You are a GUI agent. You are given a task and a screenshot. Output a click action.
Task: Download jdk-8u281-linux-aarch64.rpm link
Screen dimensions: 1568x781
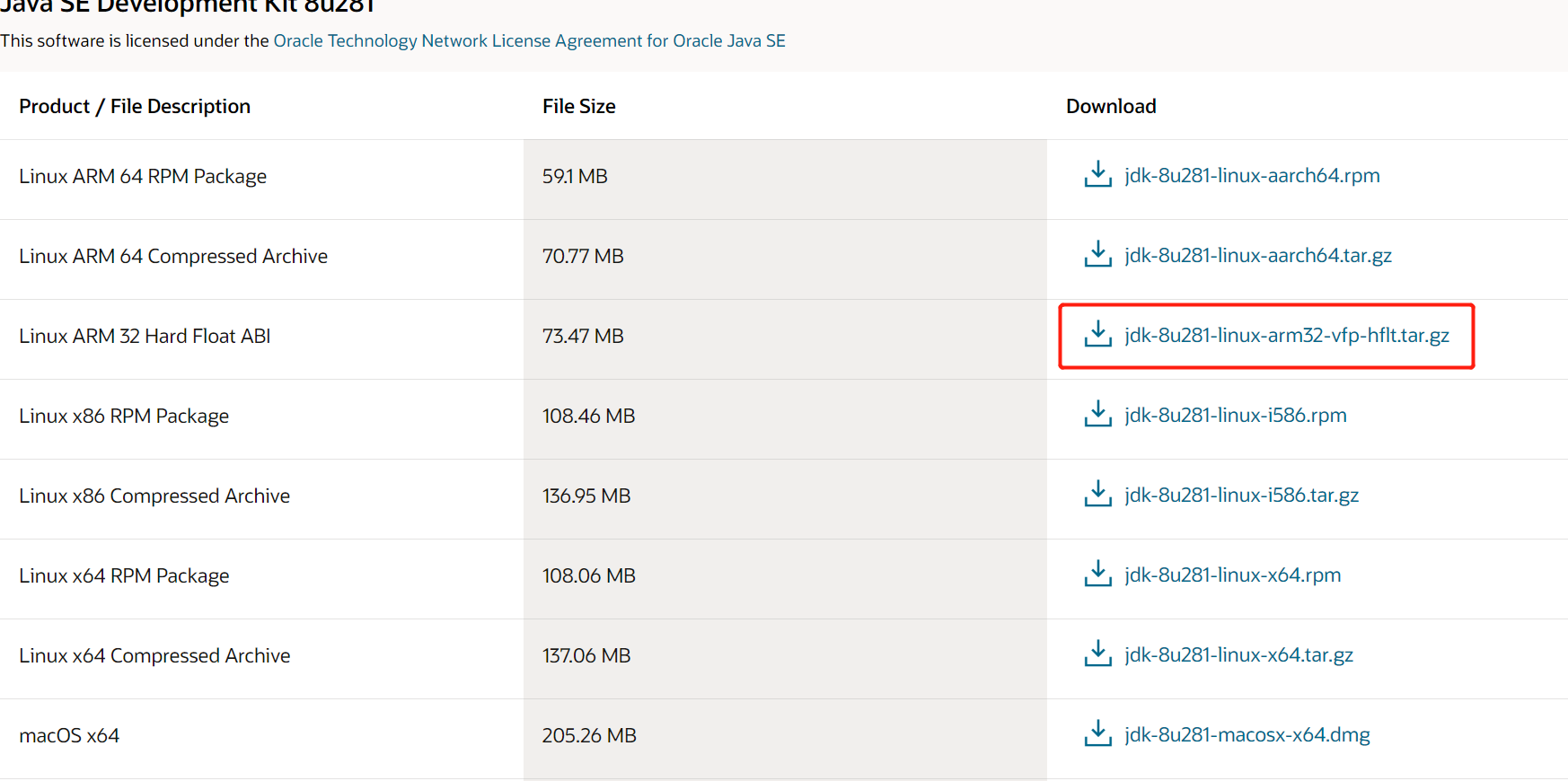[x=1252, y=175]
